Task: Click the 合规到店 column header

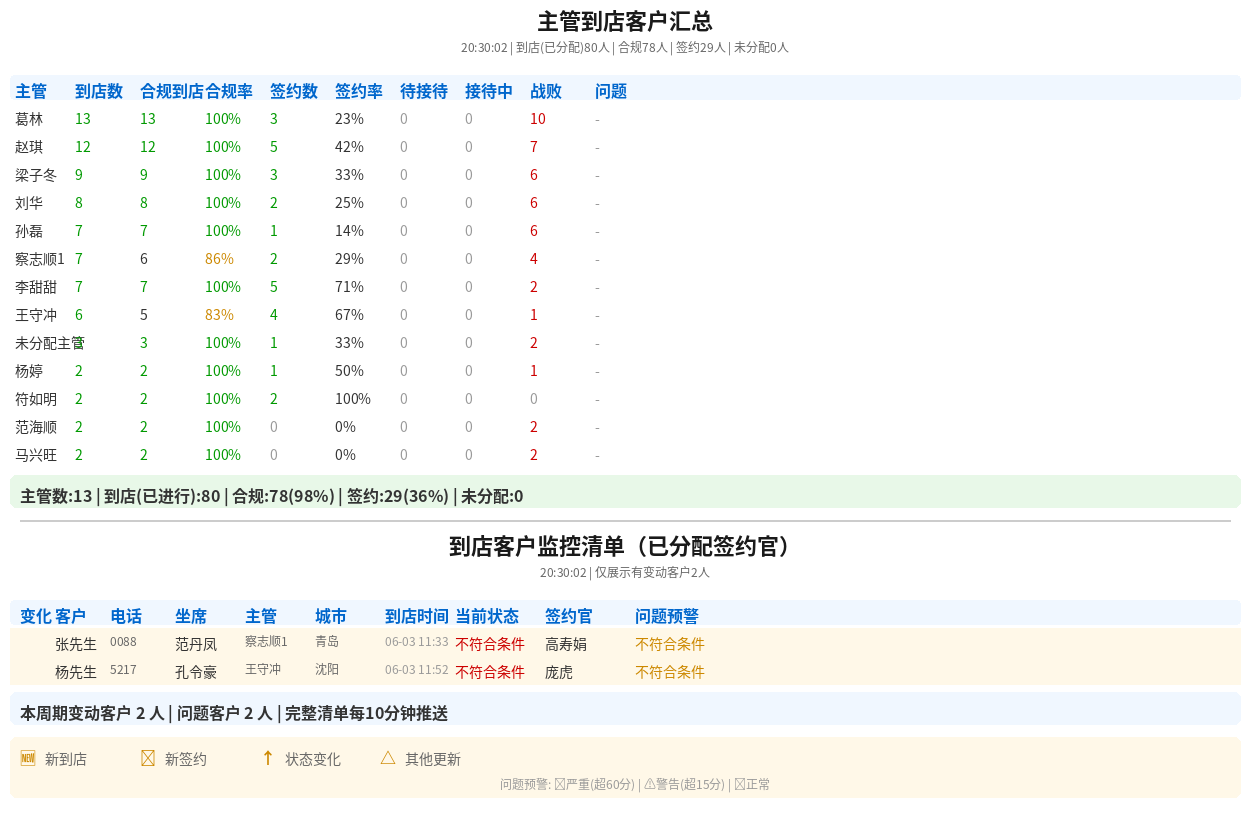Action: coord(172,91)
